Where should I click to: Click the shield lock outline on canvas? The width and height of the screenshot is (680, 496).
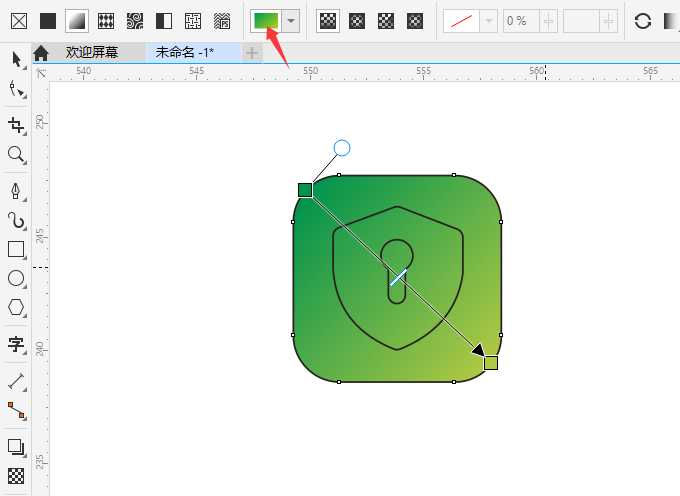398,278
